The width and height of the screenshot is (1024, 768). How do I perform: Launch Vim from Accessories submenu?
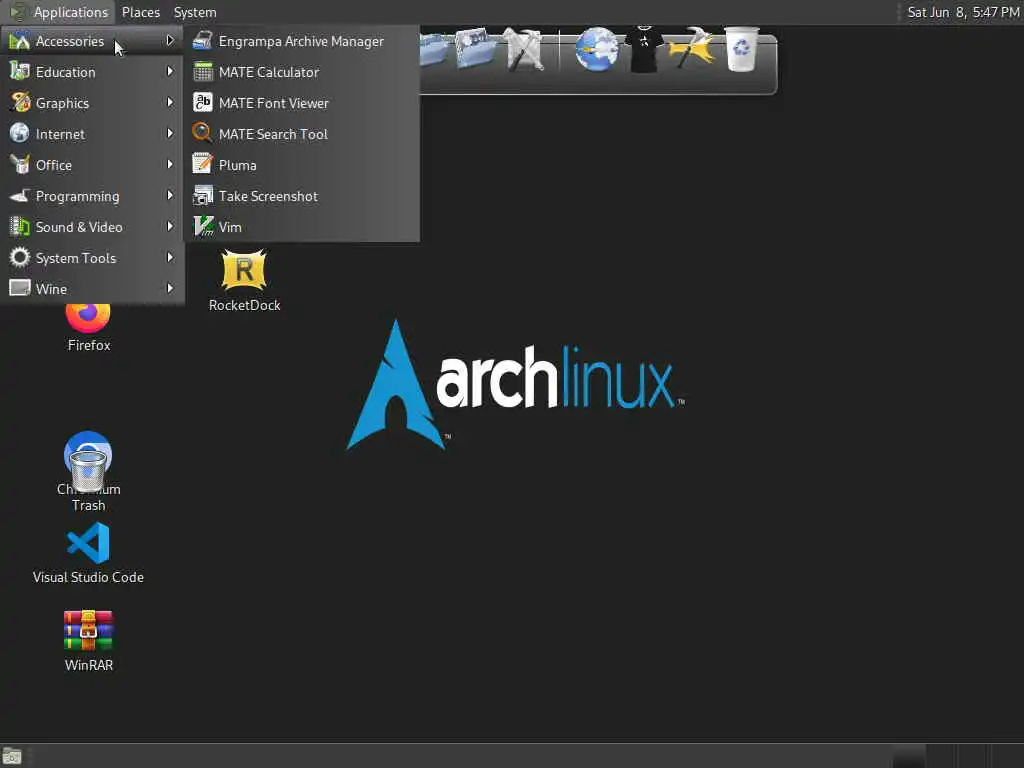[302, 227]
